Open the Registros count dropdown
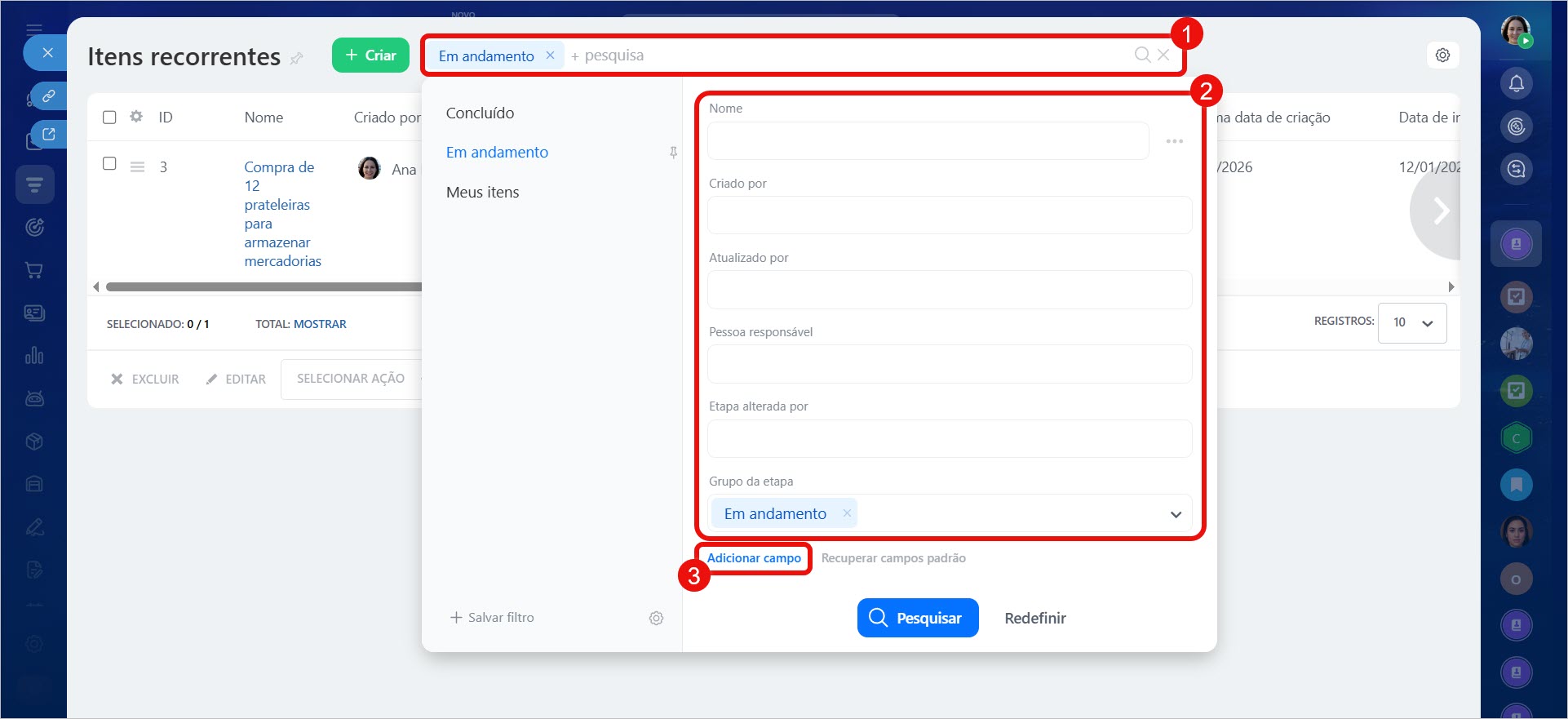 tap(1412, 322)
